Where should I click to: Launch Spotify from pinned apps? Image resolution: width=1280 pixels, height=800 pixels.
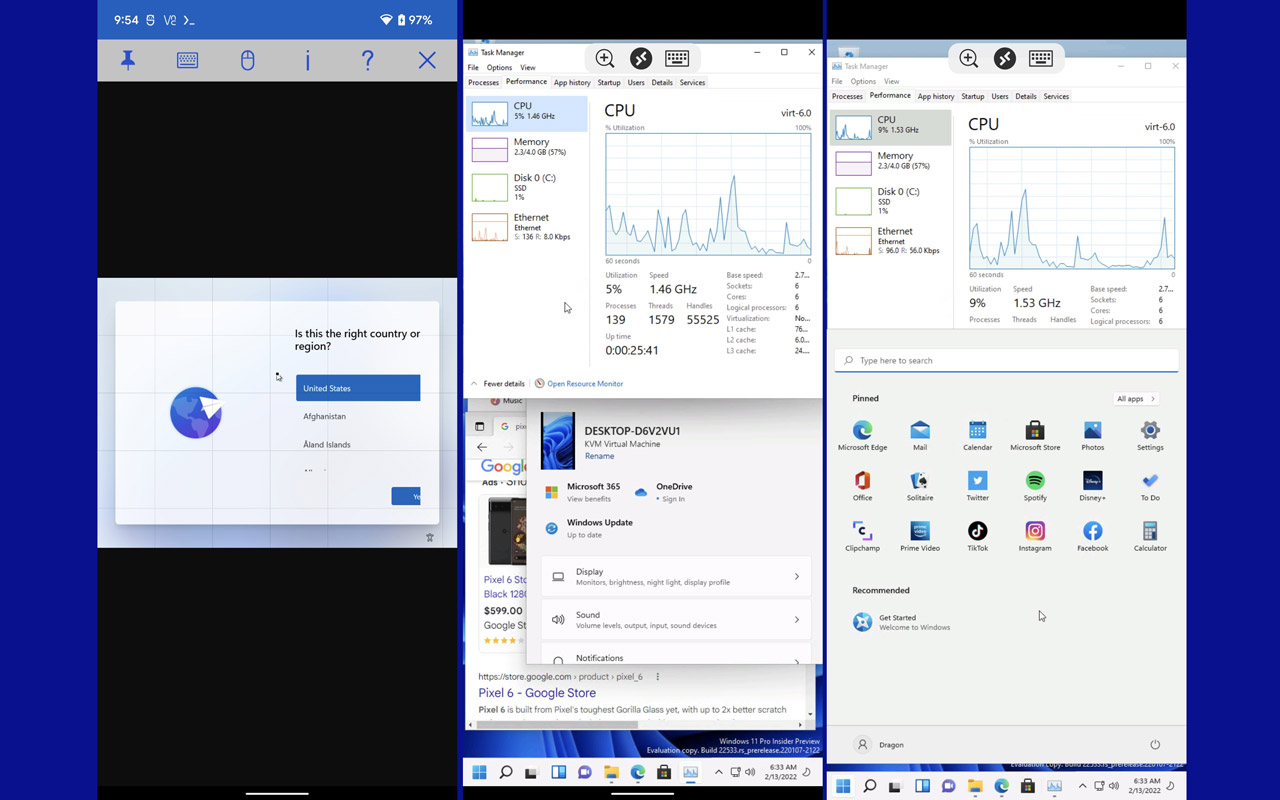[x=1035, y=486]
